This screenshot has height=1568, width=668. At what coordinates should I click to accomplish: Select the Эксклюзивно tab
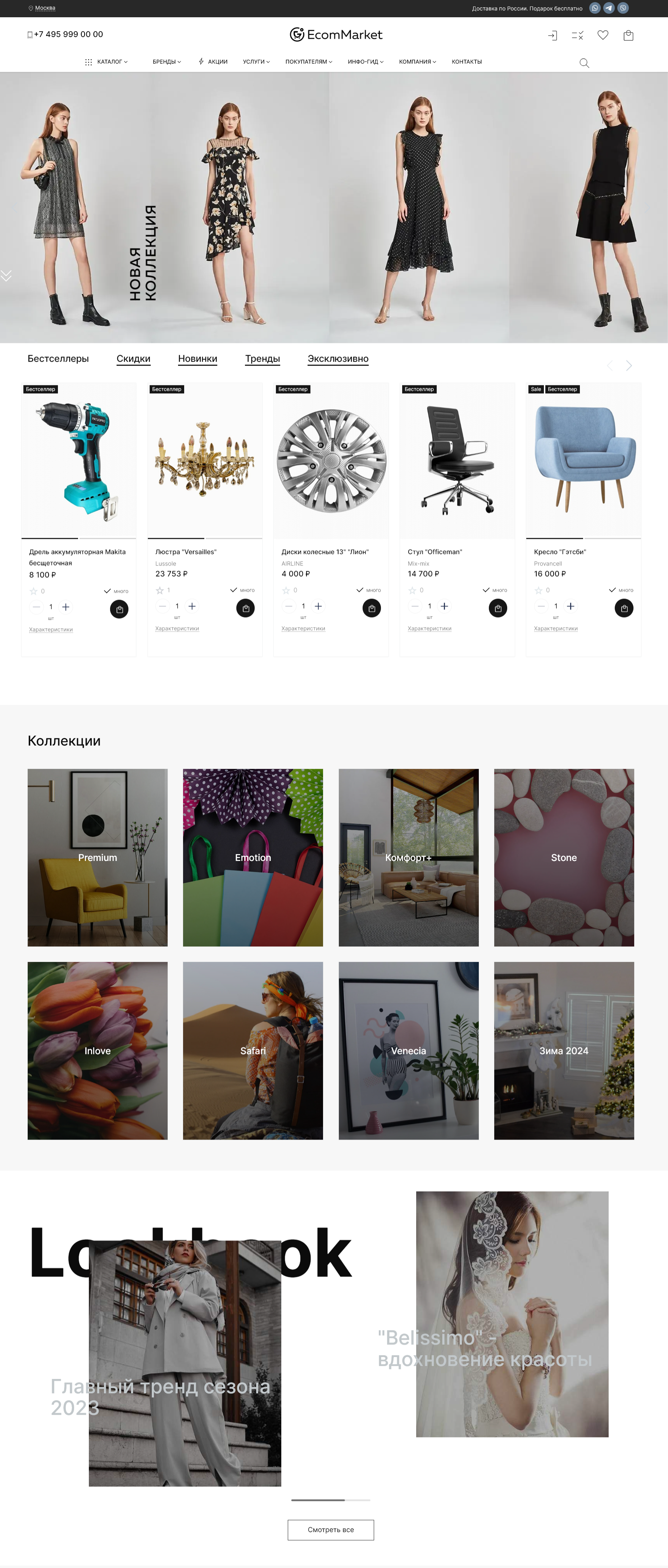[x=338, y=358]
